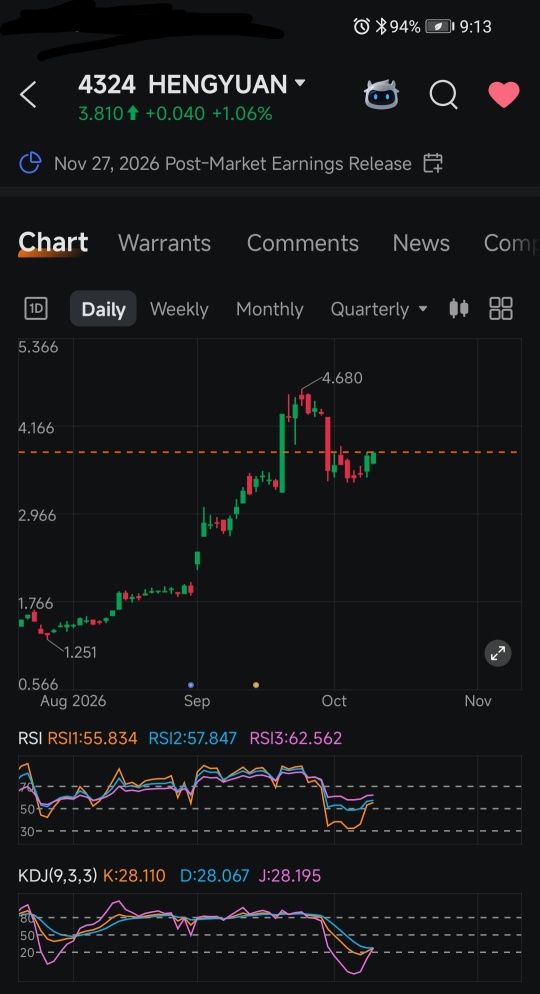540x994 pixels.
Task: Tap the RSI indicator label
Action: point(30,738)
